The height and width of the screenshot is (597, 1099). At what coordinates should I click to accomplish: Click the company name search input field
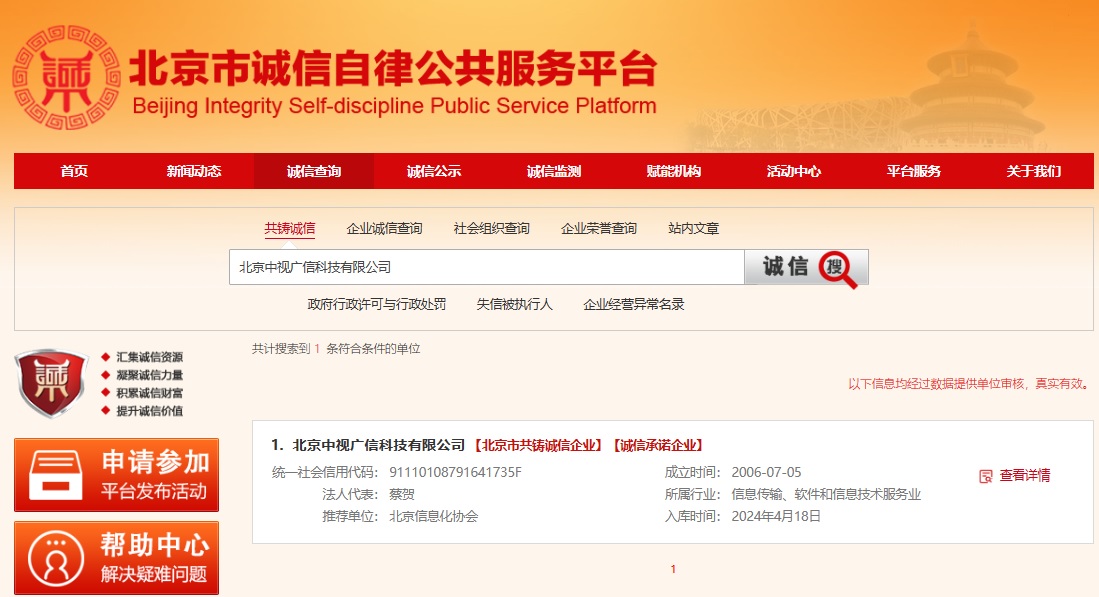[486, 267]
